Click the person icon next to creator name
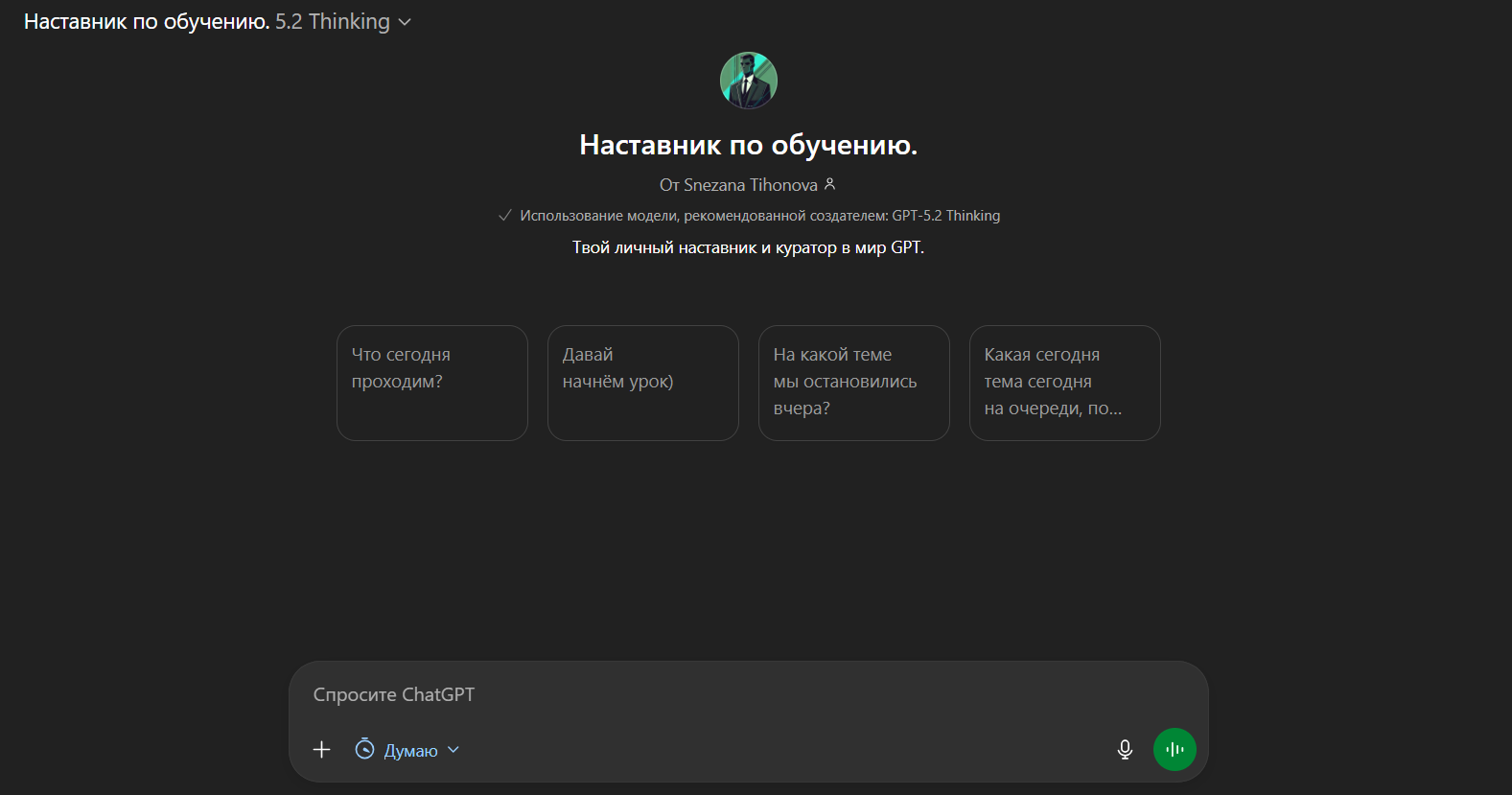Image resolution: width=1512 pixels, height=795 pixels. pos(830,184)
